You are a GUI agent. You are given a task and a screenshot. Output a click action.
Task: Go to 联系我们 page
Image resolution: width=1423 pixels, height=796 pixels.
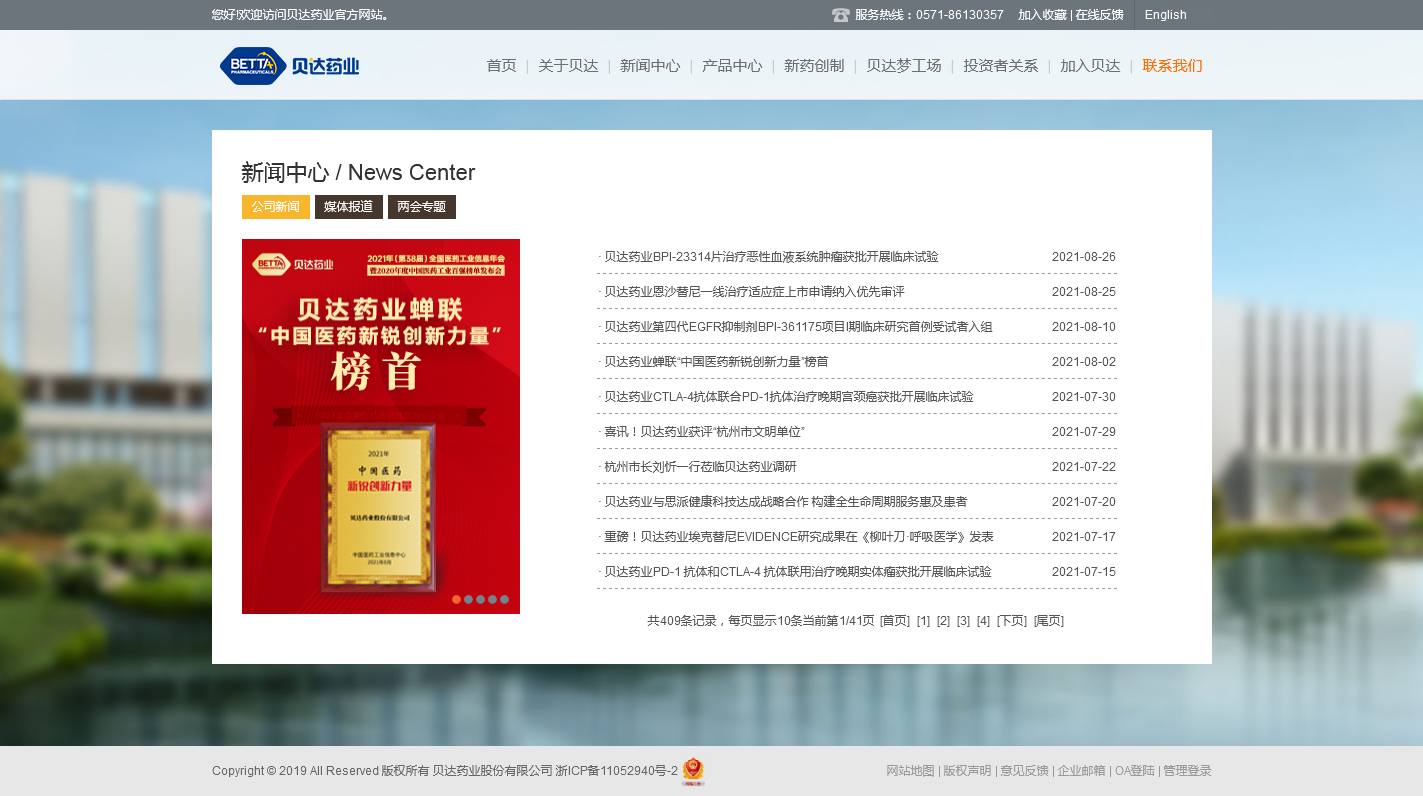click(x=1172, y=66)
